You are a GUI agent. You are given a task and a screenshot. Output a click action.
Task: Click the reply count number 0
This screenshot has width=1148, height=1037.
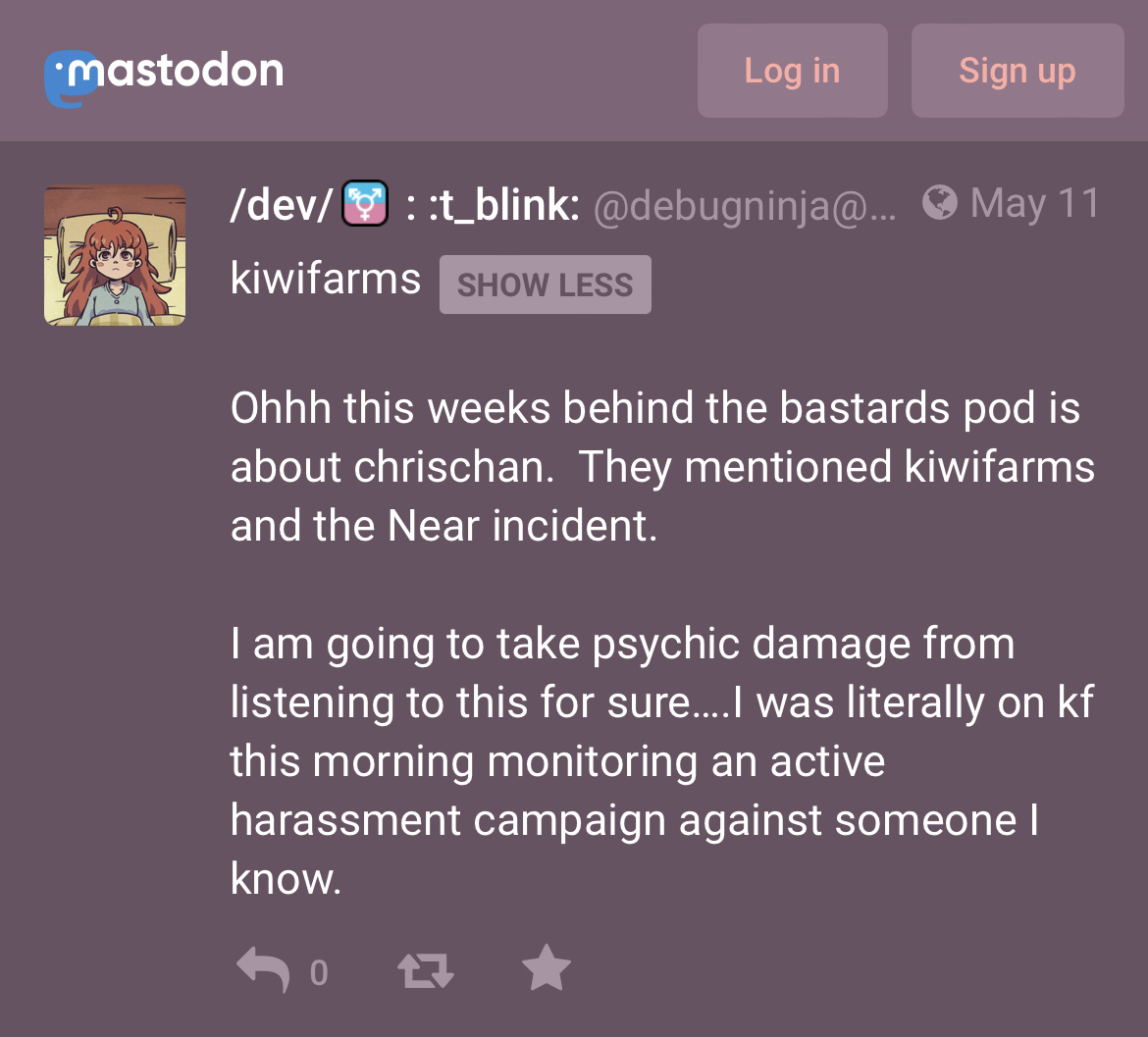(x=319, y=972)
